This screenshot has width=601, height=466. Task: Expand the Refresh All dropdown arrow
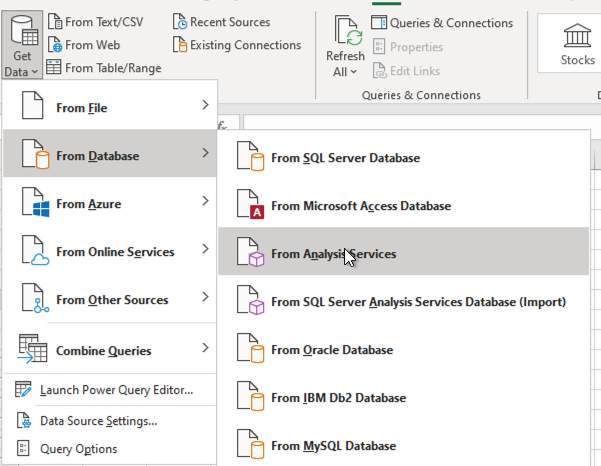pos(353,72)
